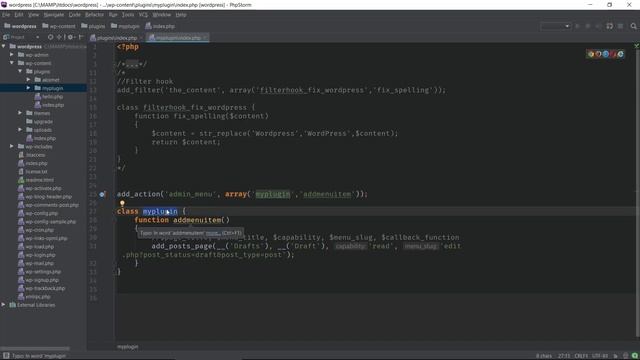Click the Debug button in the toolbar

(588, 26)
